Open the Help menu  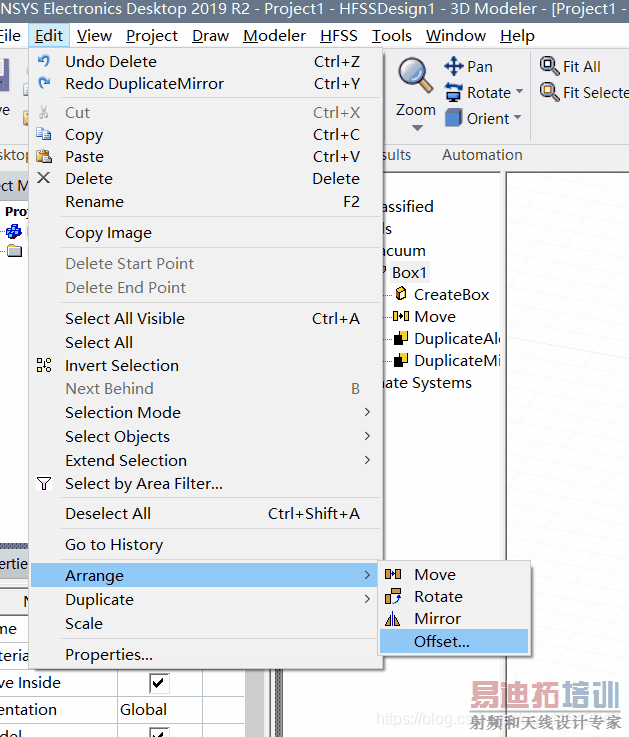click(x=517, y=36)
